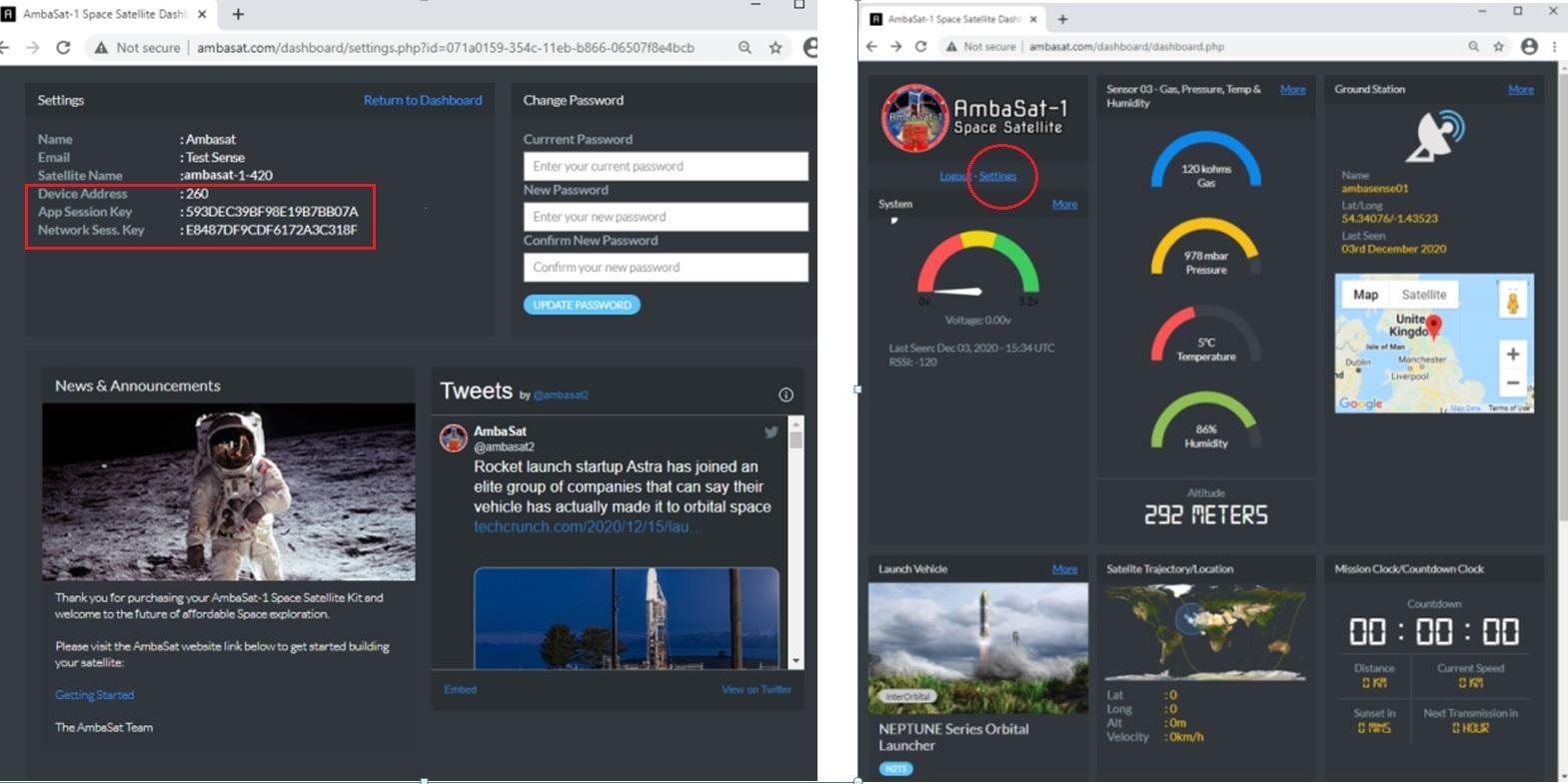Click the tweets scrollbar up arrow

(795, 424)
